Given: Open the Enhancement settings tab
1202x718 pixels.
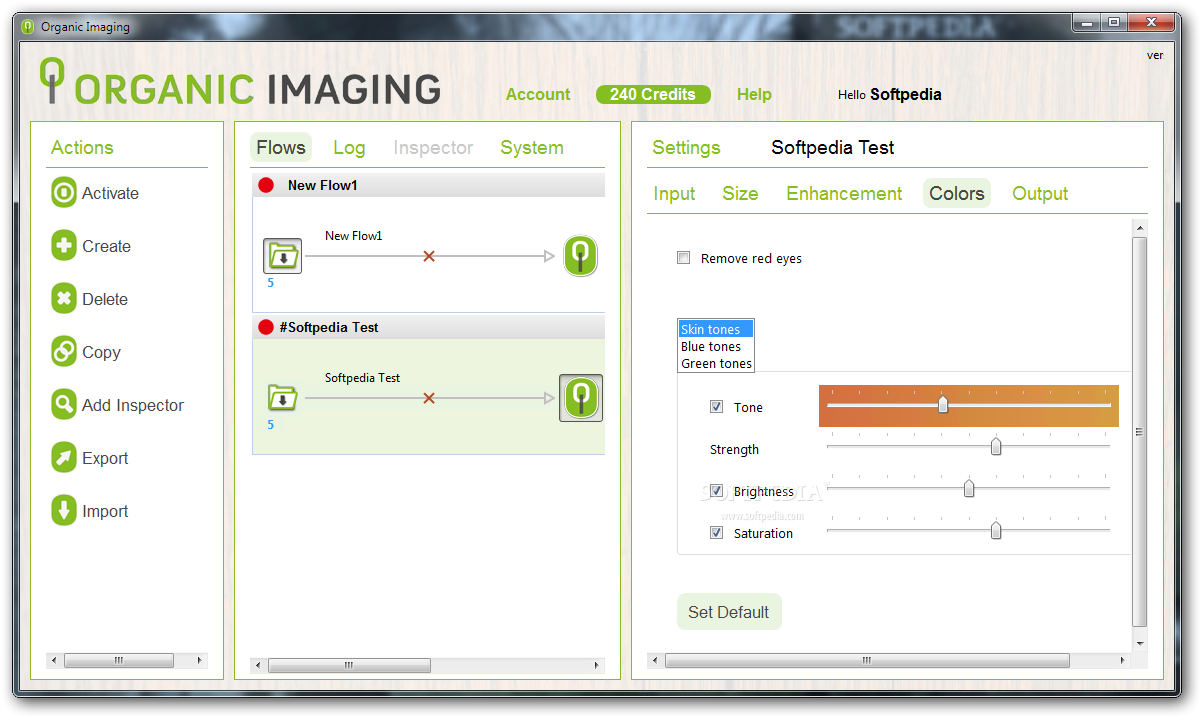Looking at the screenshot, I should tap(844, 194).
